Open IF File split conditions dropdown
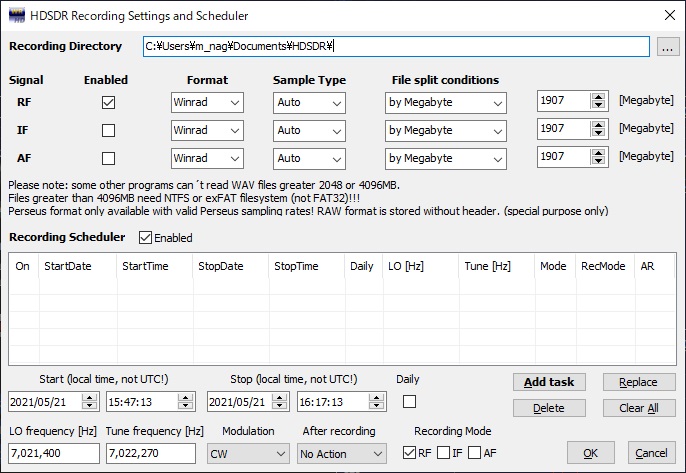686x473 pixels. coord(445,131)
